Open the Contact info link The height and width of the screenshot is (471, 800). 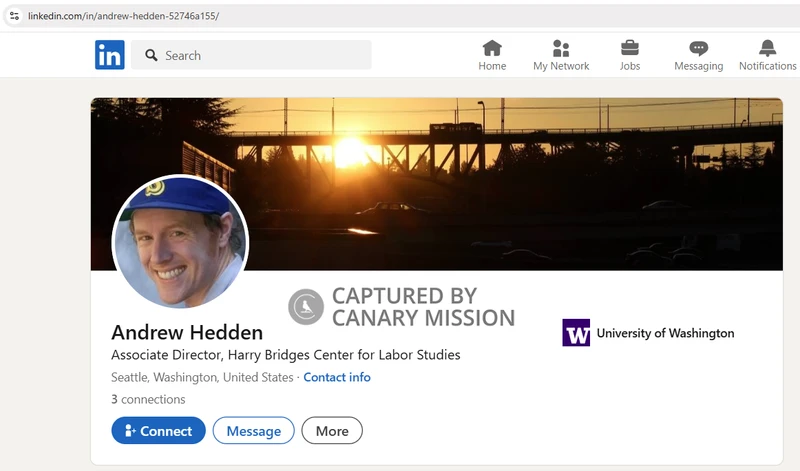coord(337,377)
